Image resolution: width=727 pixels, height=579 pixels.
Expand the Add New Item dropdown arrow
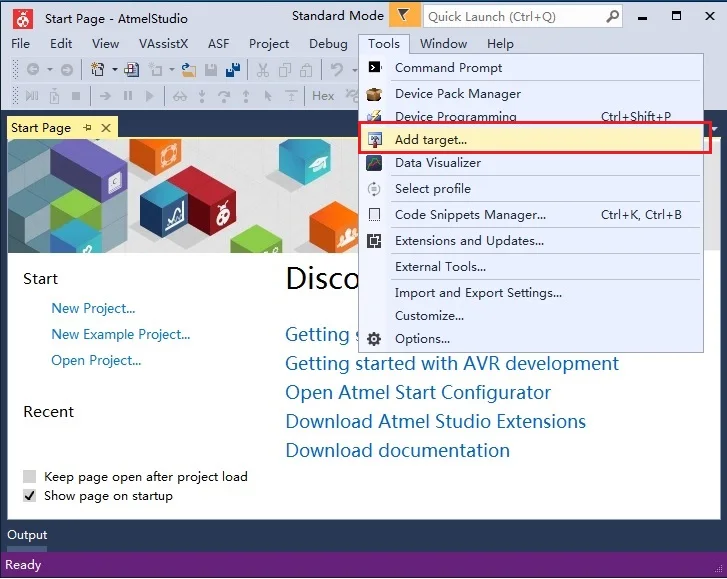click(x=172, y=70)
